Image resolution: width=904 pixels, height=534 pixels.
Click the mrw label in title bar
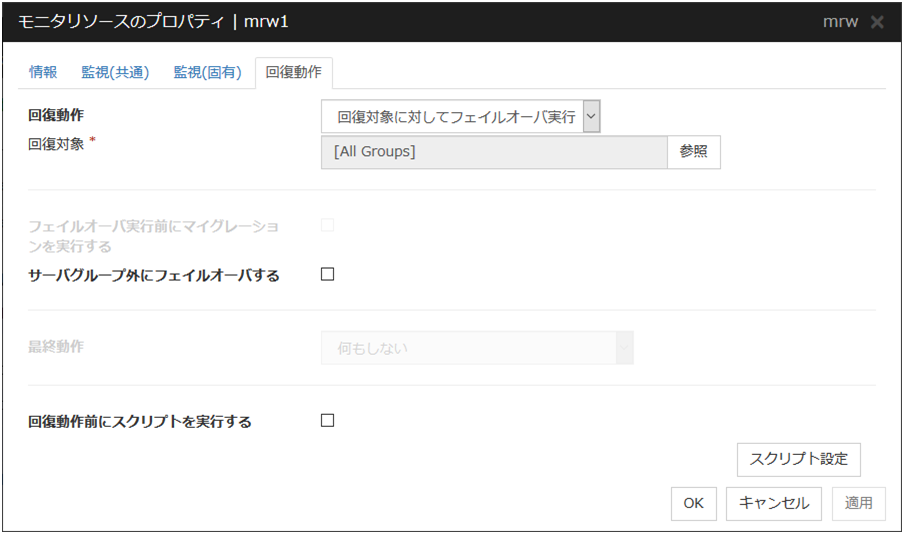839,22
